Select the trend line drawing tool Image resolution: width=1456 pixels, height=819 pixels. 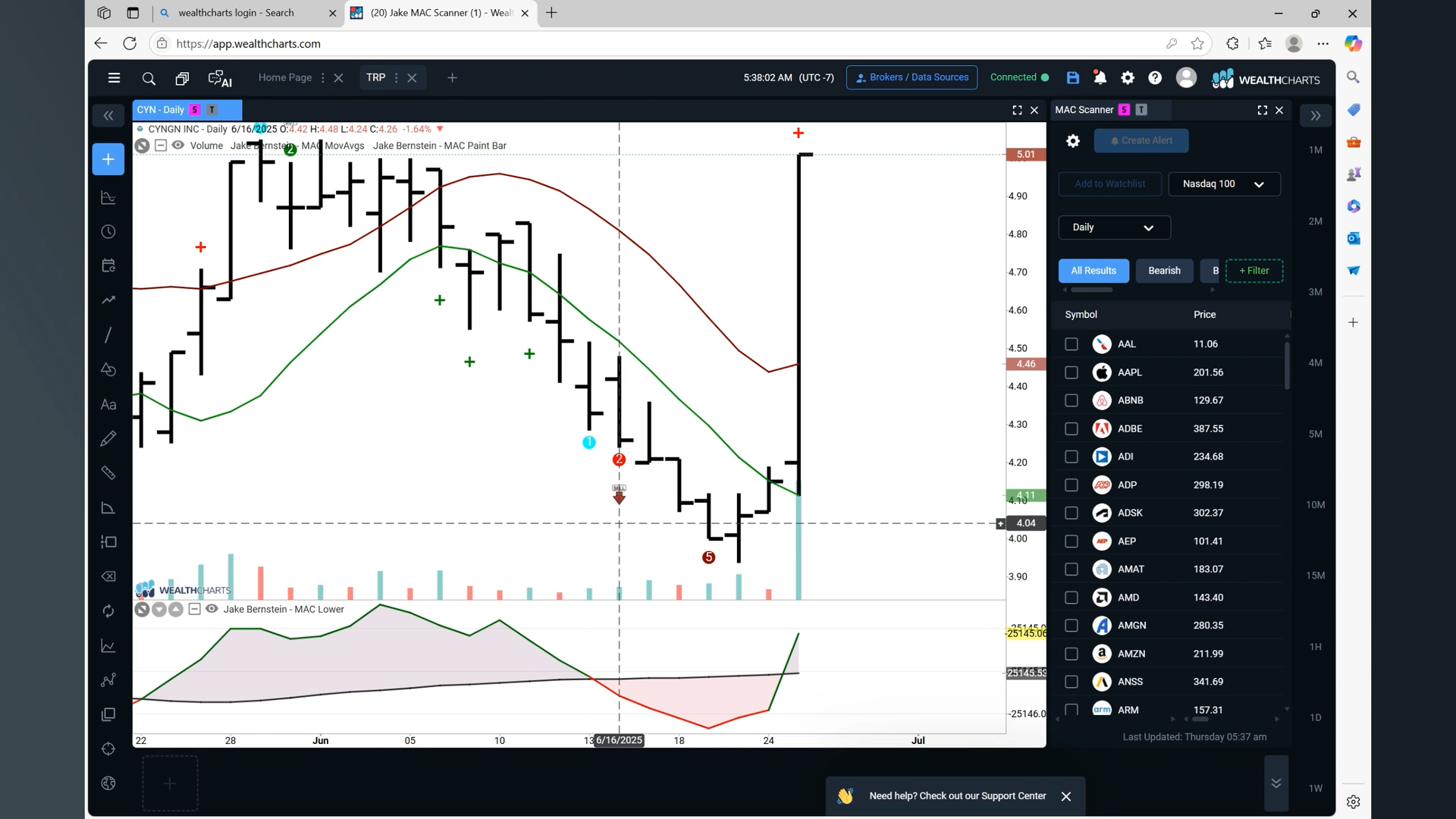[x=108, y=334]
